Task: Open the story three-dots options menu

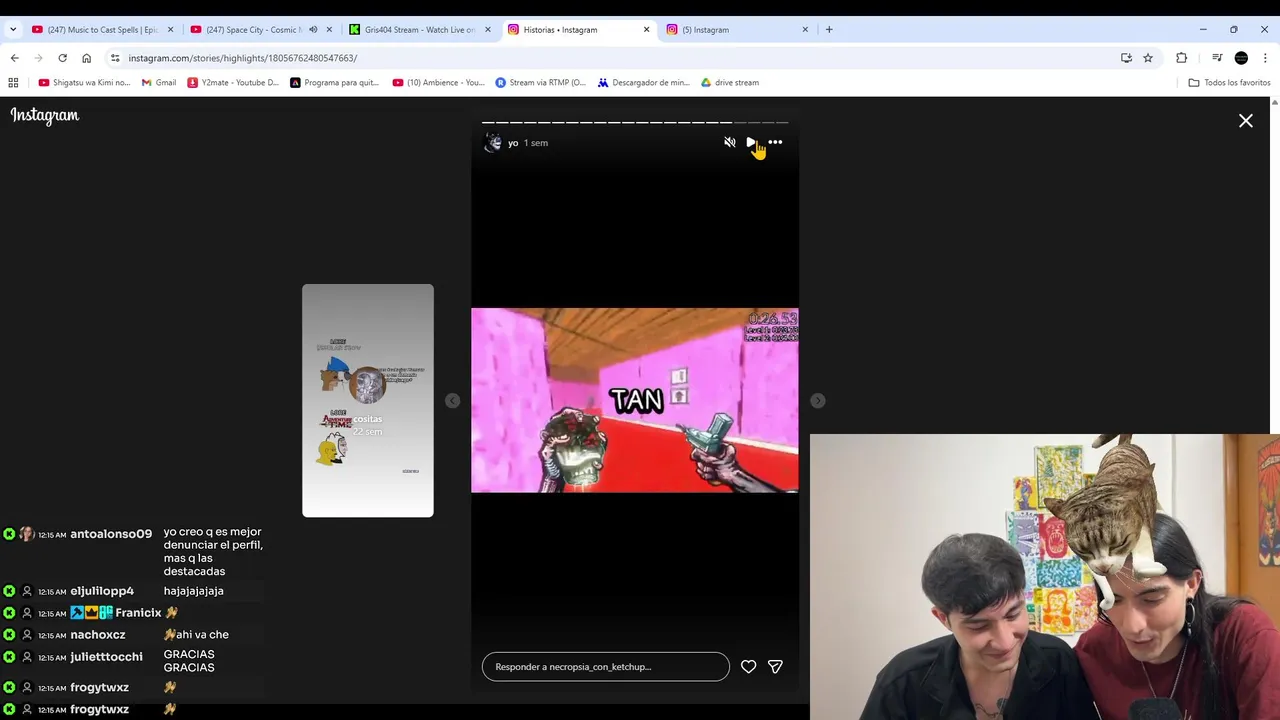Action: click(x=775, y=143)
